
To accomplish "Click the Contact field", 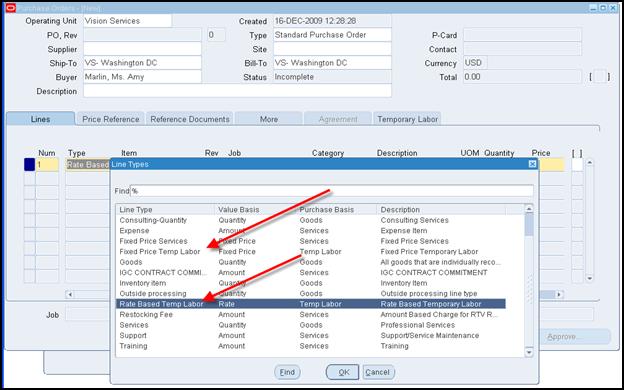I will (x=522, y=49).
